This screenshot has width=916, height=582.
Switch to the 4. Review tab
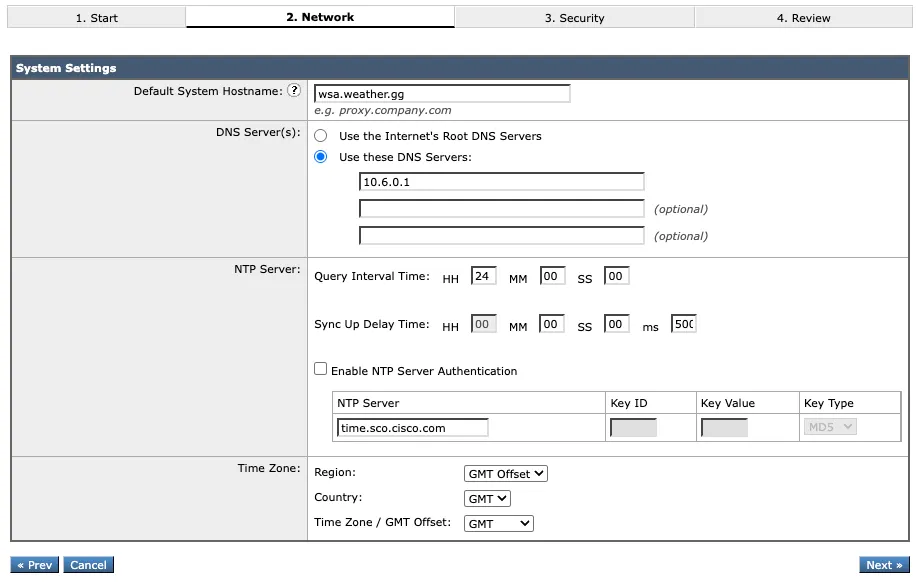click(804, 16)
